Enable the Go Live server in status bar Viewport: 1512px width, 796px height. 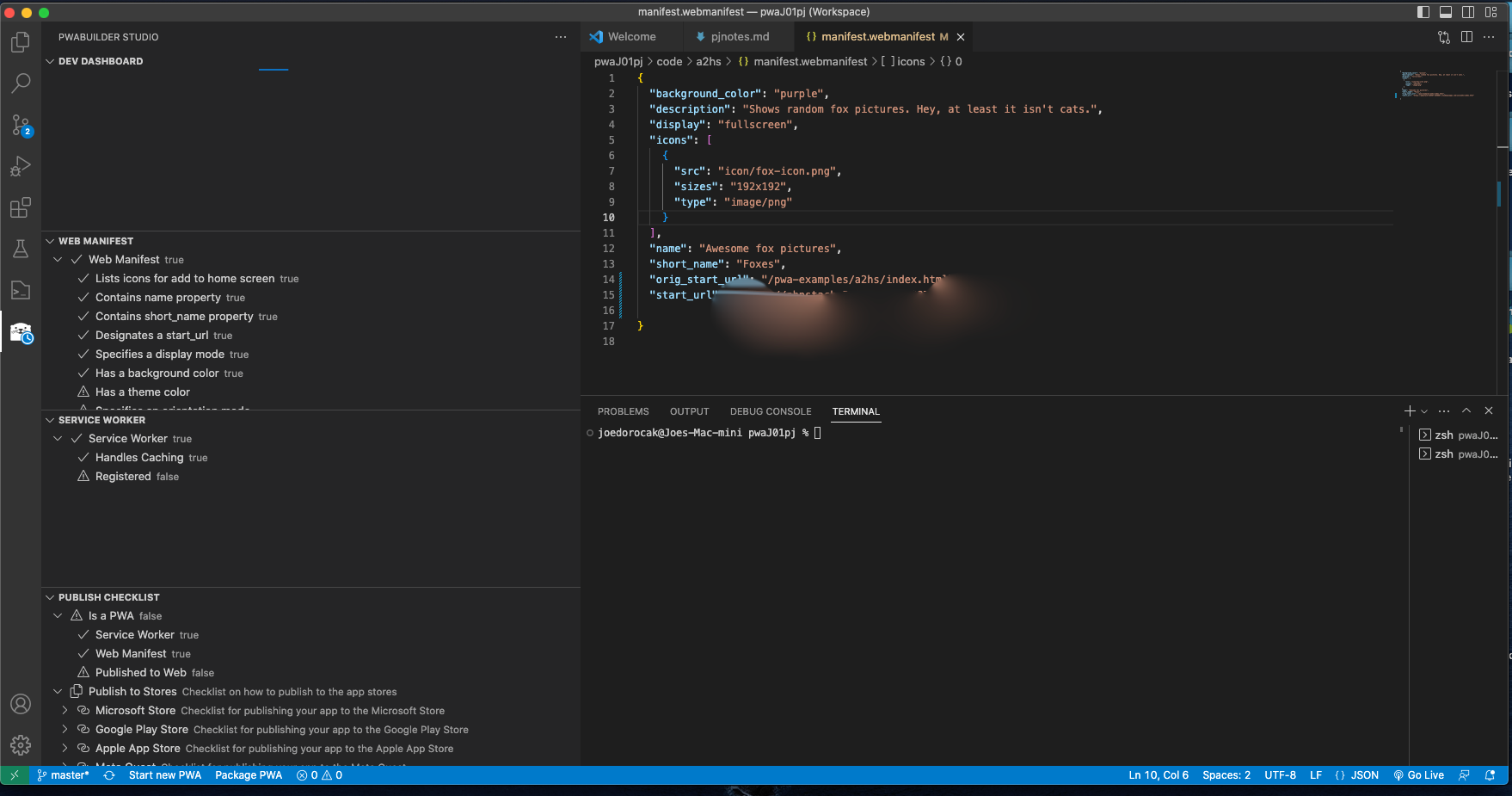[x=1419, y=774]
